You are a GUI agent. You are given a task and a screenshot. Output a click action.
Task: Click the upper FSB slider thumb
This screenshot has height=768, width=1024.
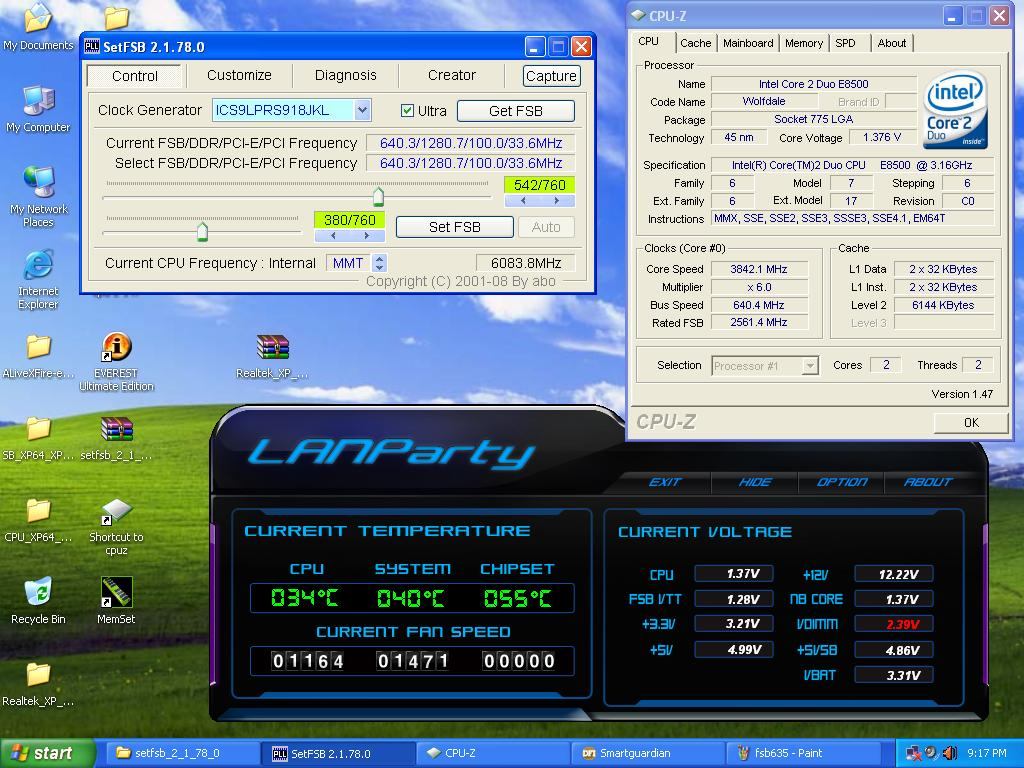pos(378,196)
